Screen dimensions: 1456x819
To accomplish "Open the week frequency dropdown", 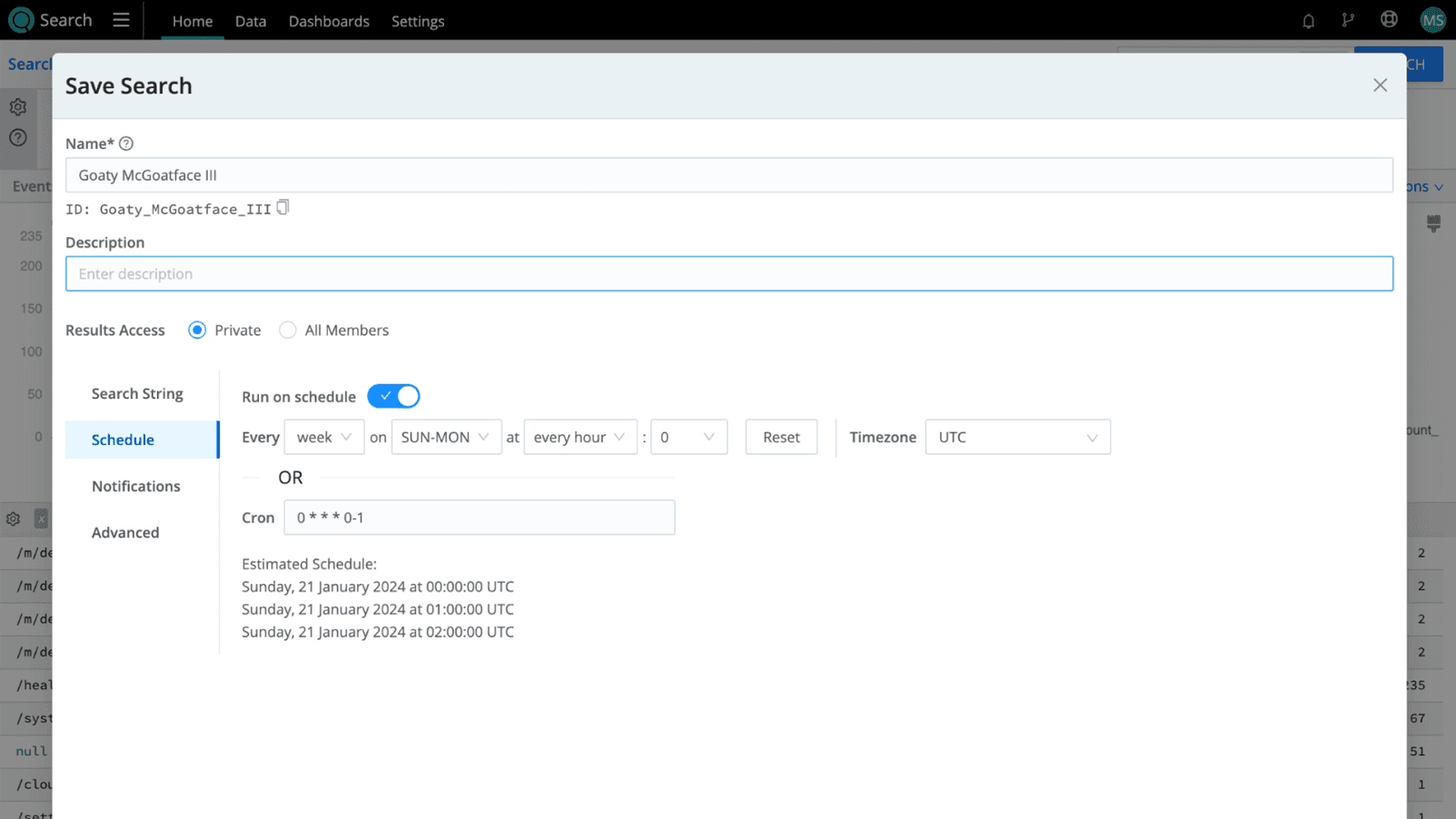I will (323, 438).
